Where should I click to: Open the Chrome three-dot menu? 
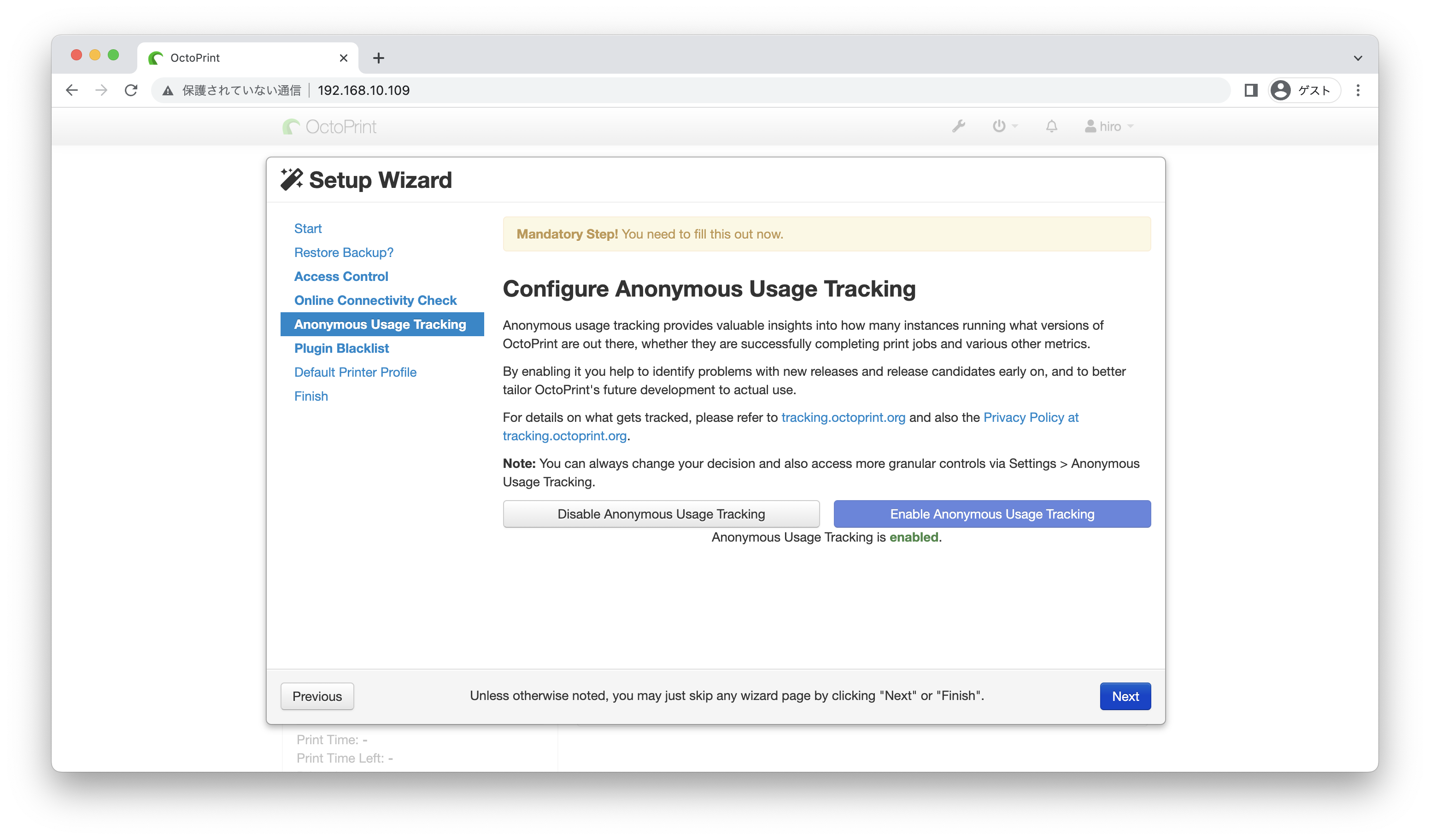click(x=1358, y=90)
